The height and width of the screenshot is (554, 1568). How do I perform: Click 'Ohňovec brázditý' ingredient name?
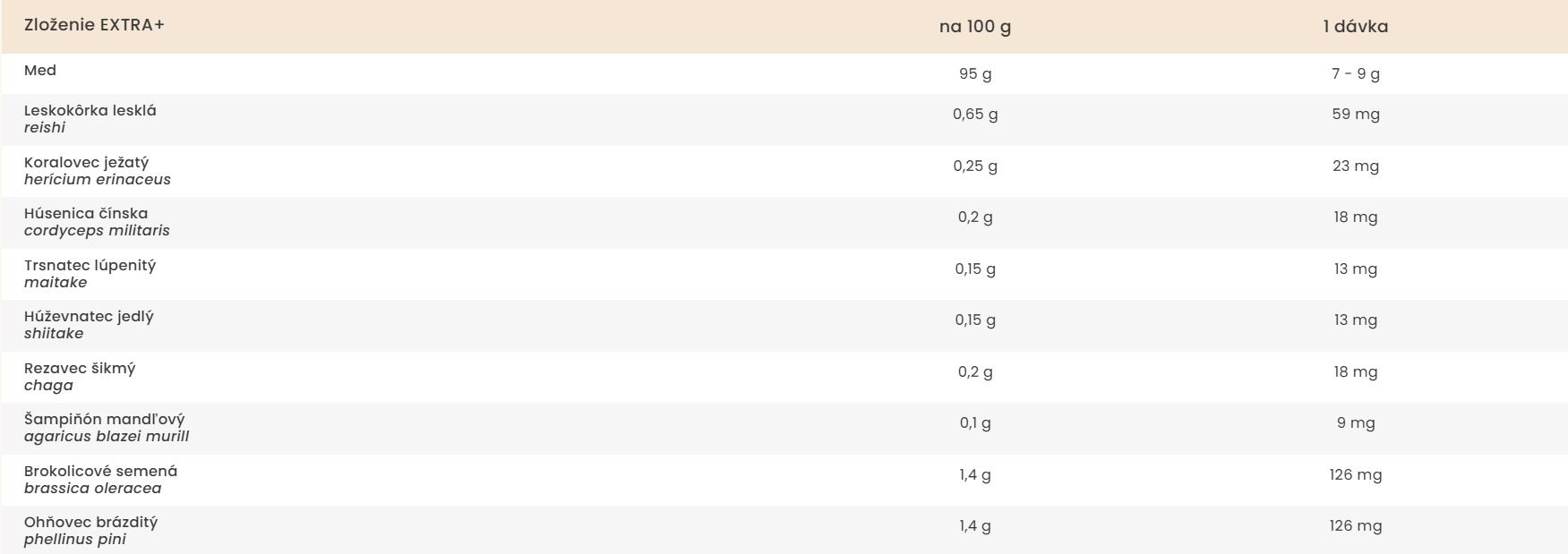pyautogui.click(x=90, y=523)
